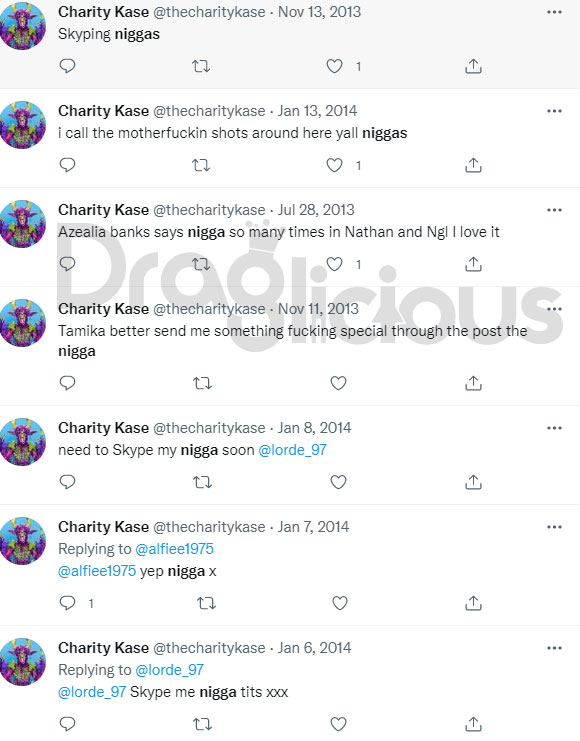Share the Jan 6, 2014 tweet
The width and height of the screenshot is (580, 741).
tap(473, 724)
